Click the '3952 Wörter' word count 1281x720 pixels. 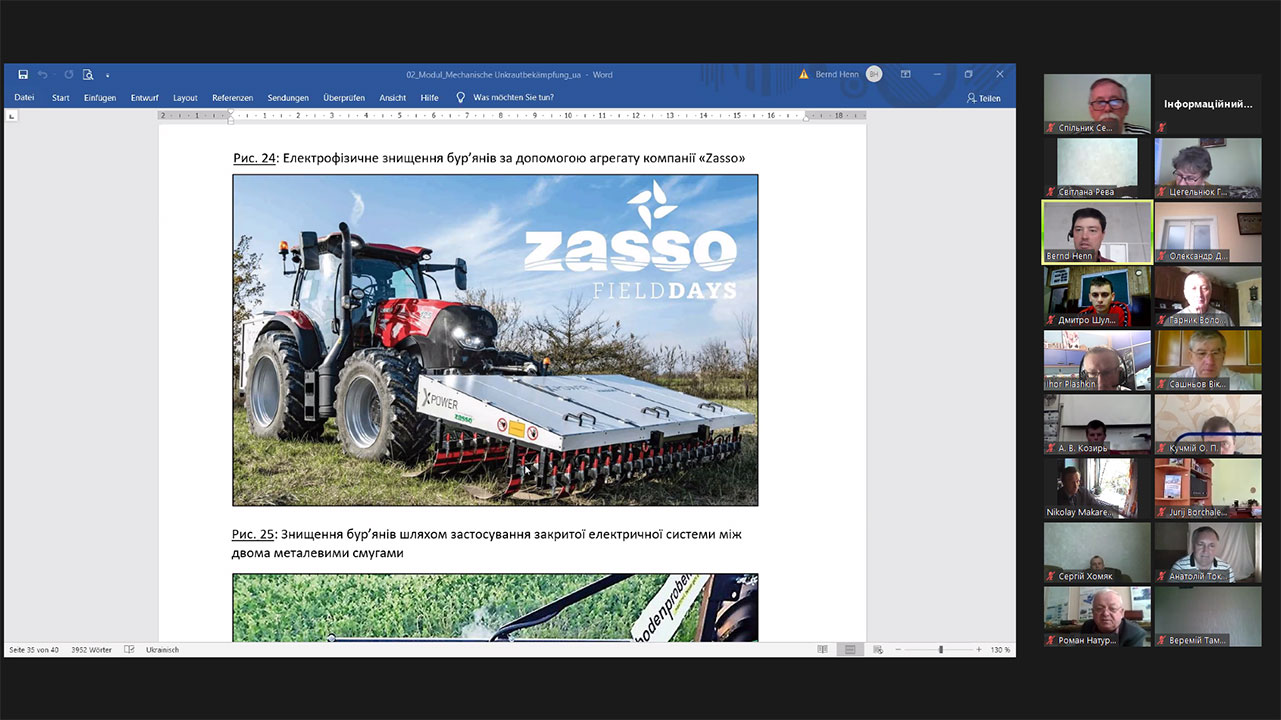91,650
